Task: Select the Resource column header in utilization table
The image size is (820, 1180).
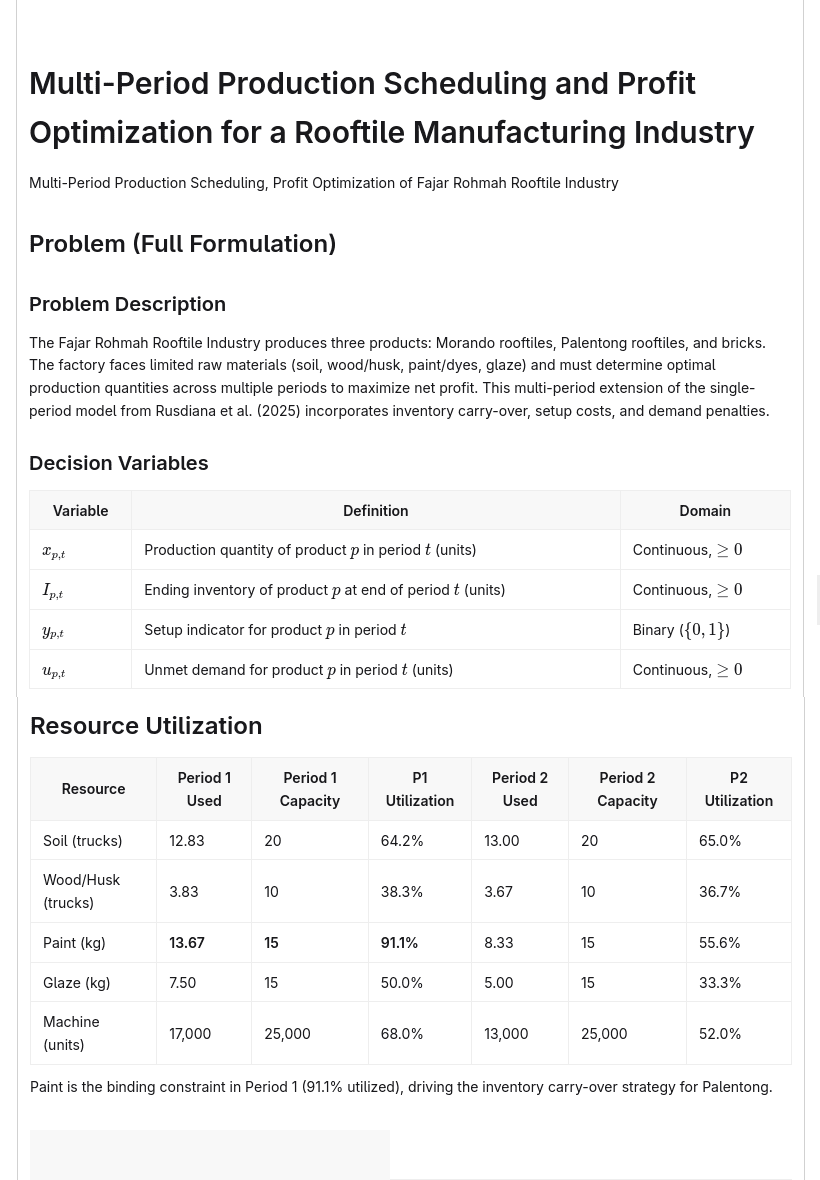Action: click(93, 789)
